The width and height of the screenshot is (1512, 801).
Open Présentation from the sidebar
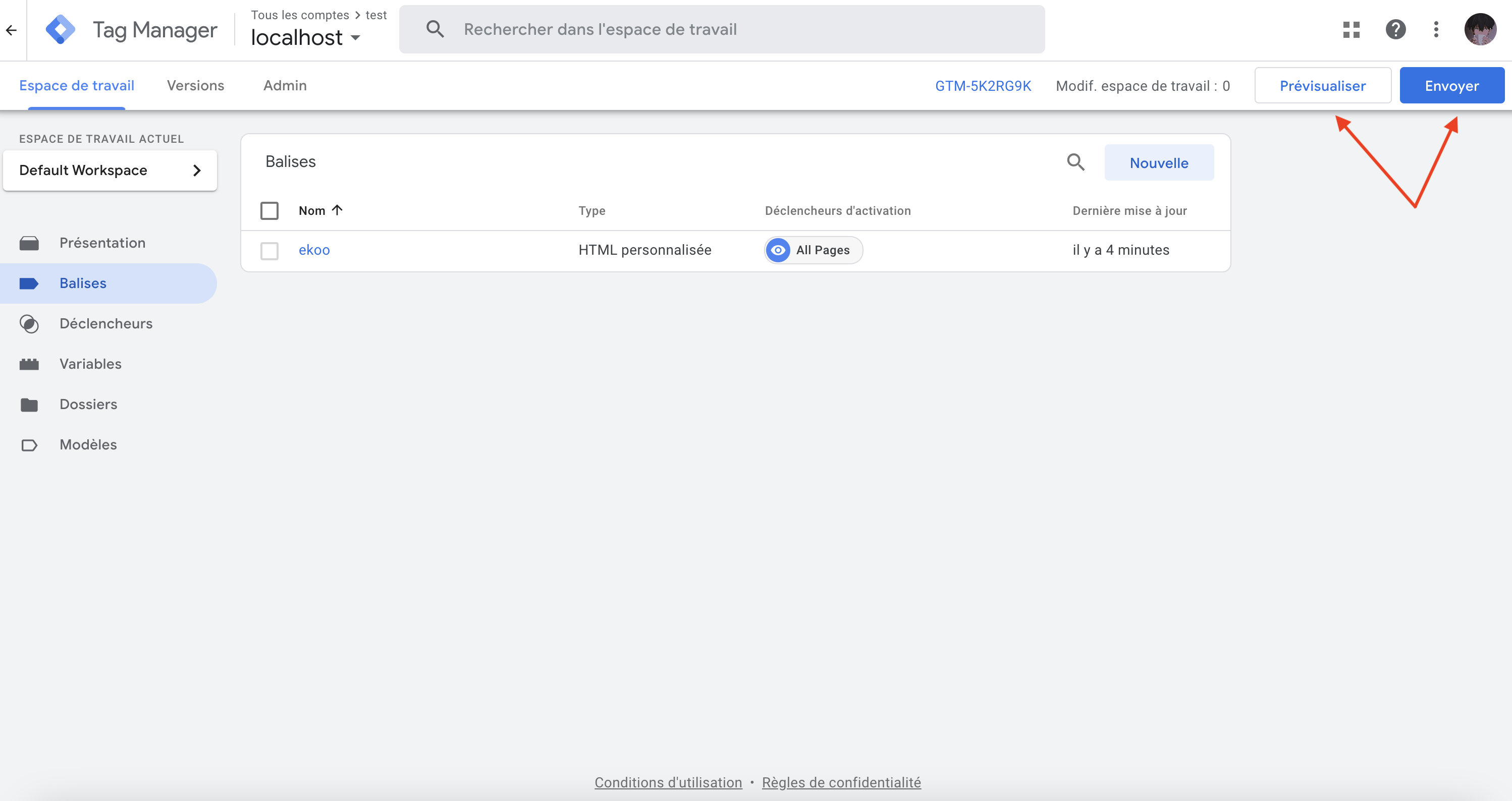[102, 242]
